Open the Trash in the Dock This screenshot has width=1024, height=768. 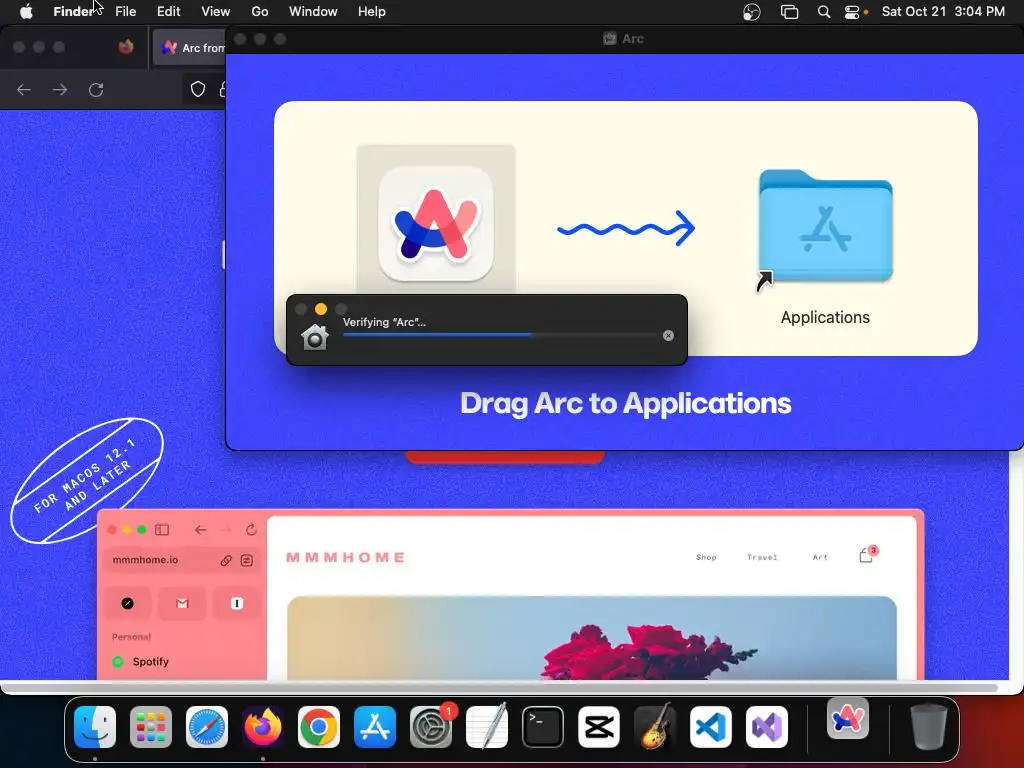tap(929, 726)
